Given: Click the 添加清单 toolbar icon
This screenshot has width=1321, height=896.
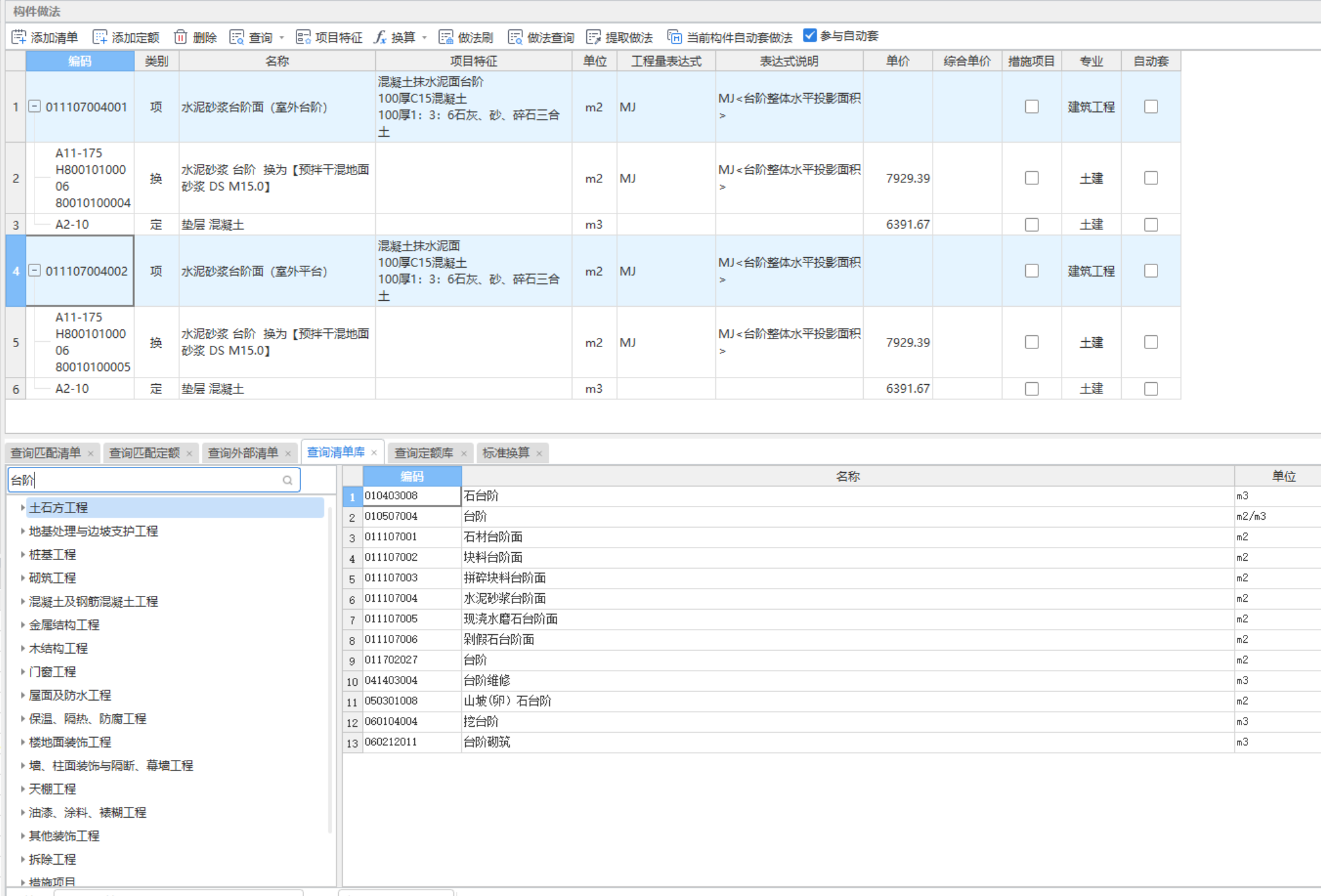Looking at the screenshot, I should coord(19,37).
